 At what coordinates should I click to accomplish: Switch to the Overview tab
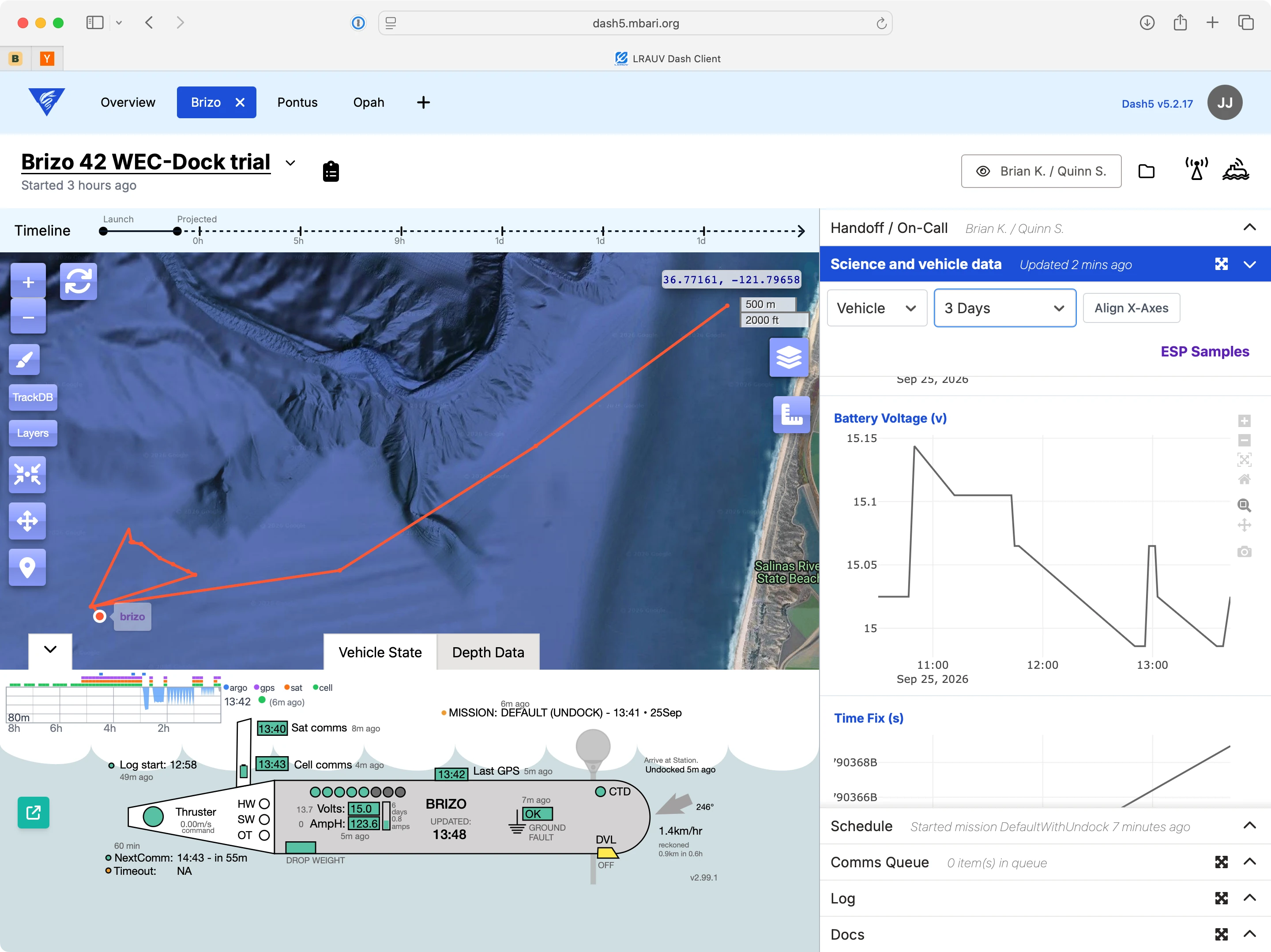pos(128,102)
